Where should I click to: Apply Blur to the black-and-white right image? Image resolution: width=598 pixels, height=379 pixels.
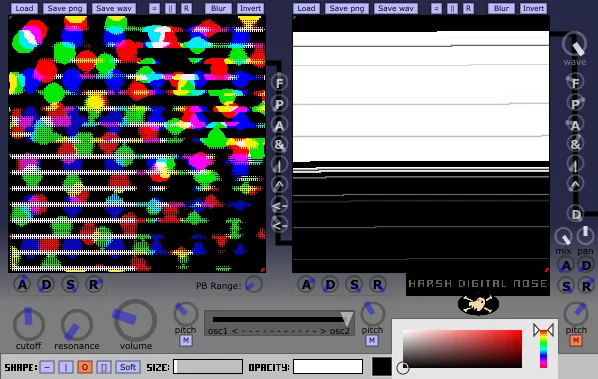[501, 8]
